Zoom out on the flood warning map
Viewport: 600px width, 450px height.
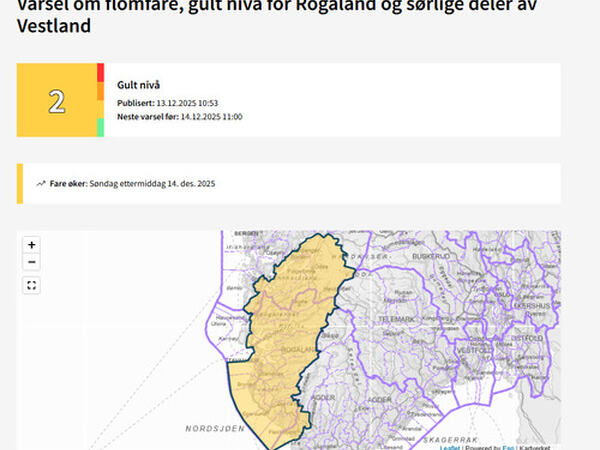pos(32,262)
